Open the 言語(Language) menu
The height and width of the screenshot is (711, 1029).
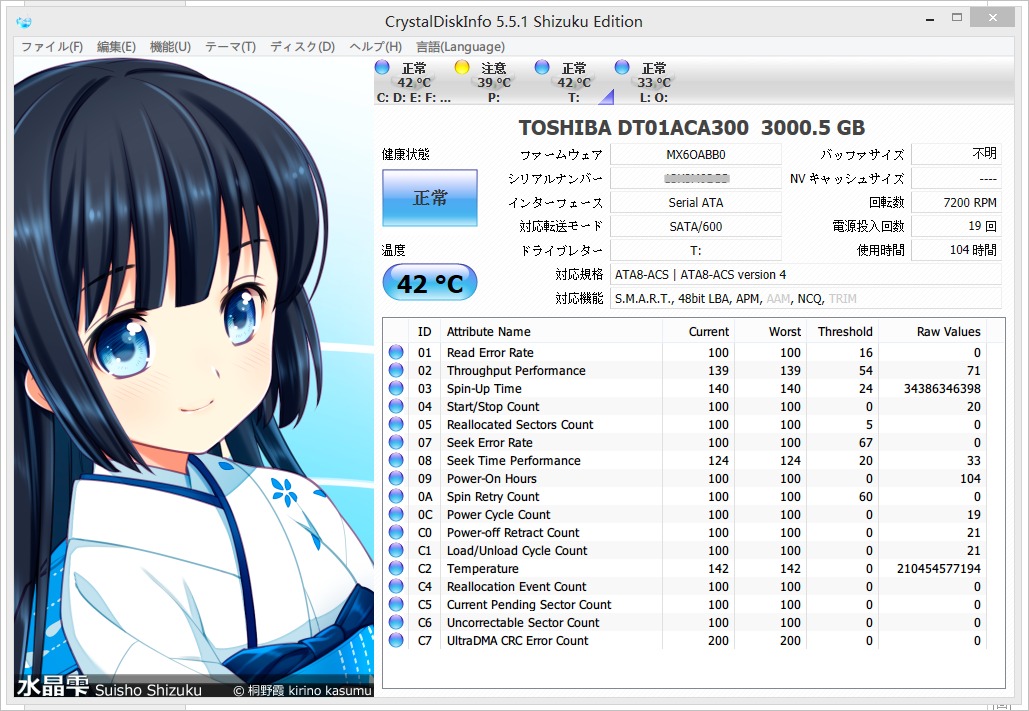[x=460, y=47]
